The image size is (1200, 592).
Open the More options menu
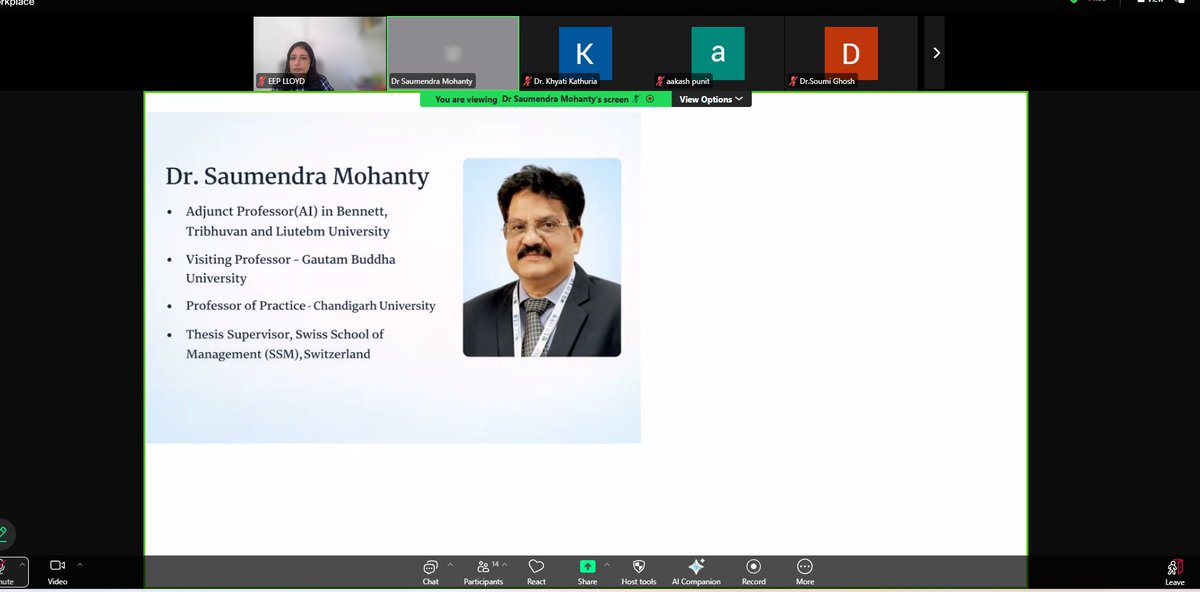[805, 572]
